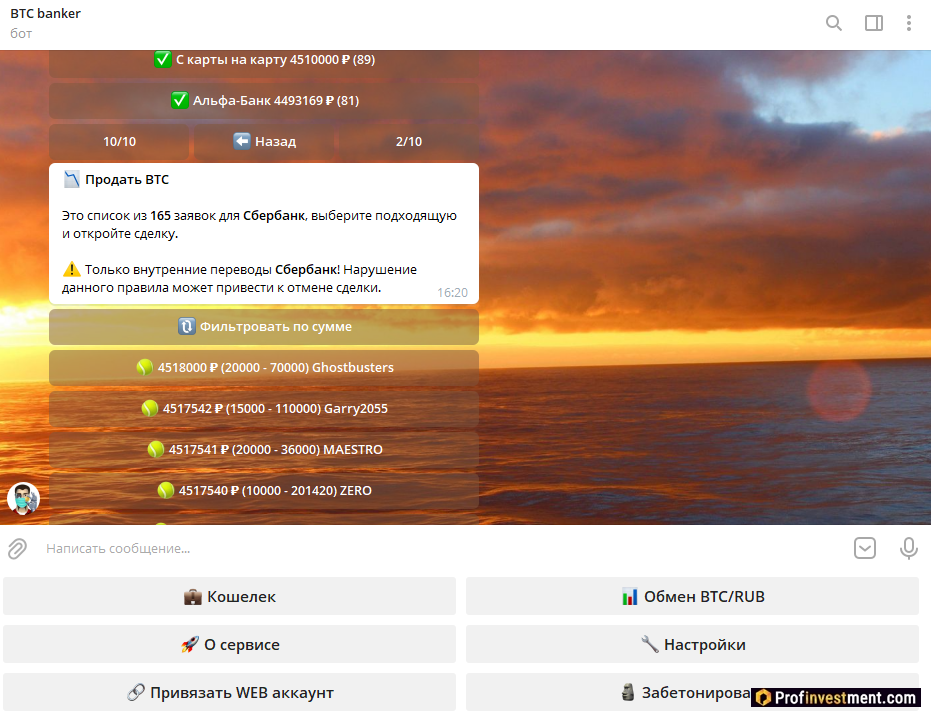Select the О сервисе button
This screenshot has width=931, height=717.
(x=229, y=644)
